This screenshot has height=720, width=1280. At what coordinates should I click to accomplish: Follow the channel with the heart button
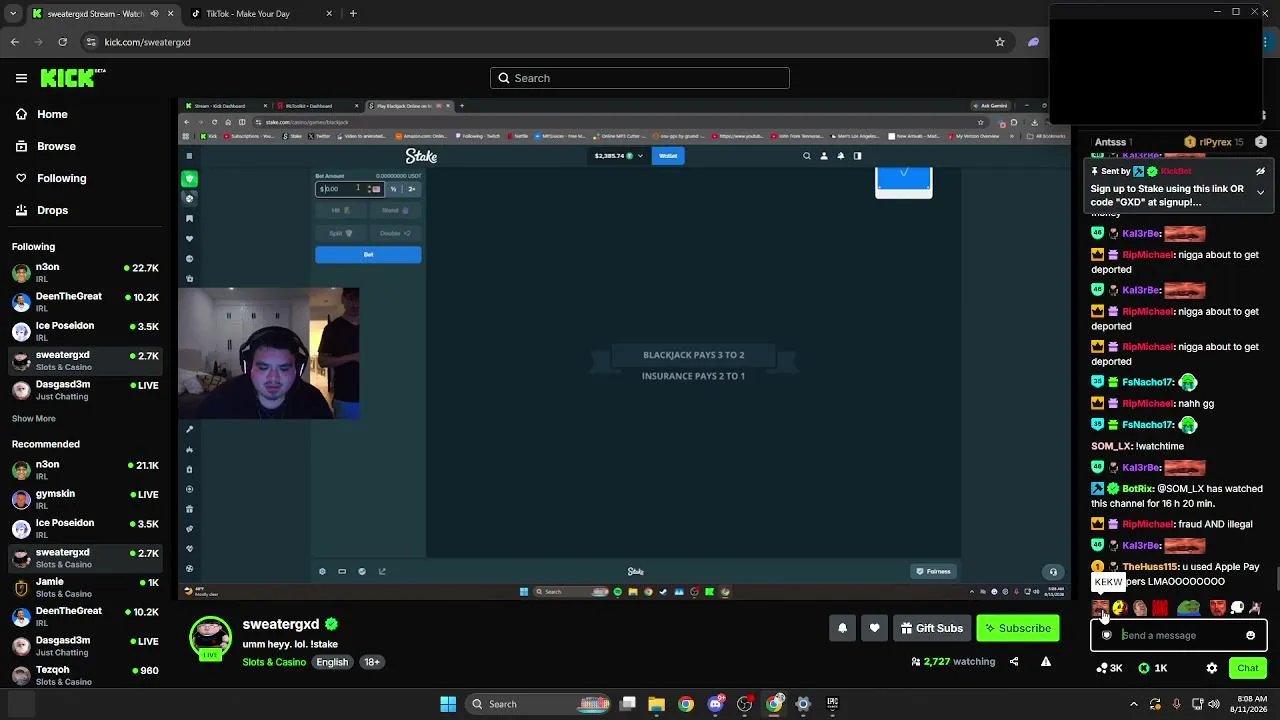point(875,628)
